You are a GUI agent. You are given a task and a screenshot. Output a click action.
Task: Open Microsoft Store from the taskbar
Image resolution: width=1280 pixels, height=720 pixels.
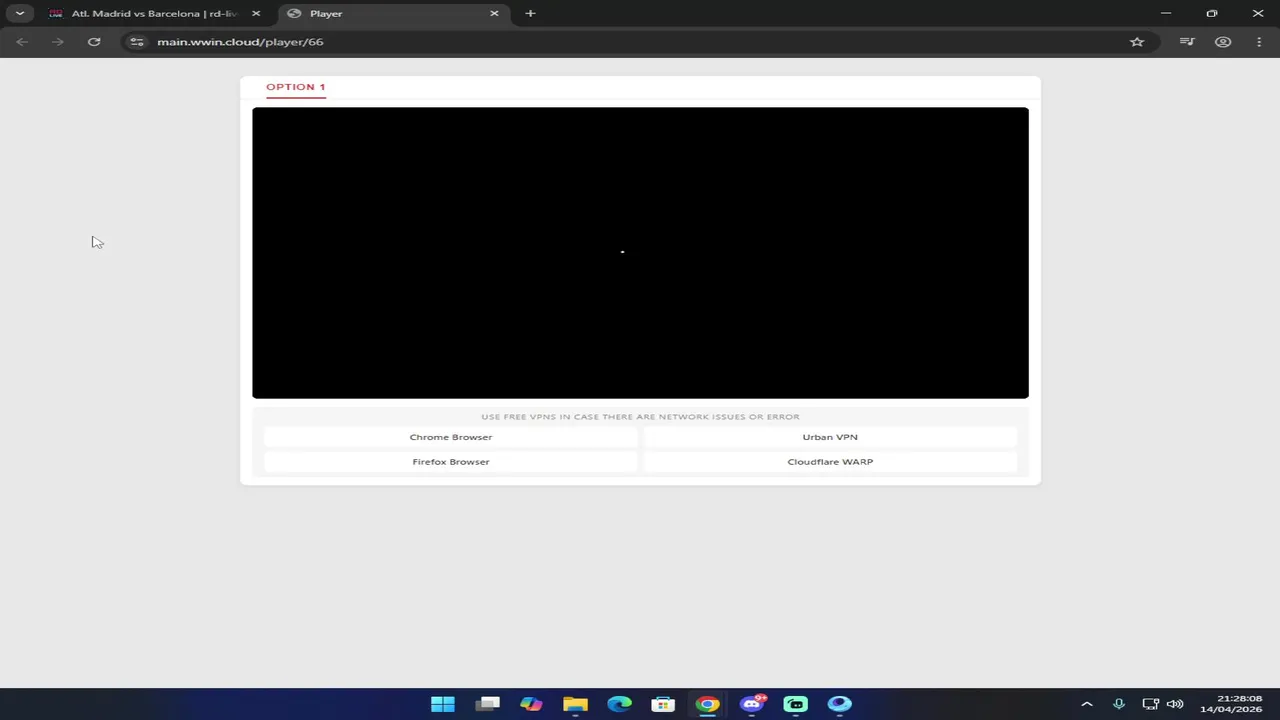663,704
